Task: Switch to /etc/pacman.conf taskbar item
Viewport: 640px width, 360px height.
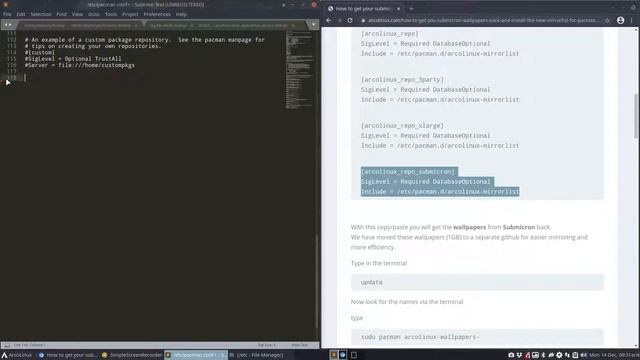Action: point(196,355)
